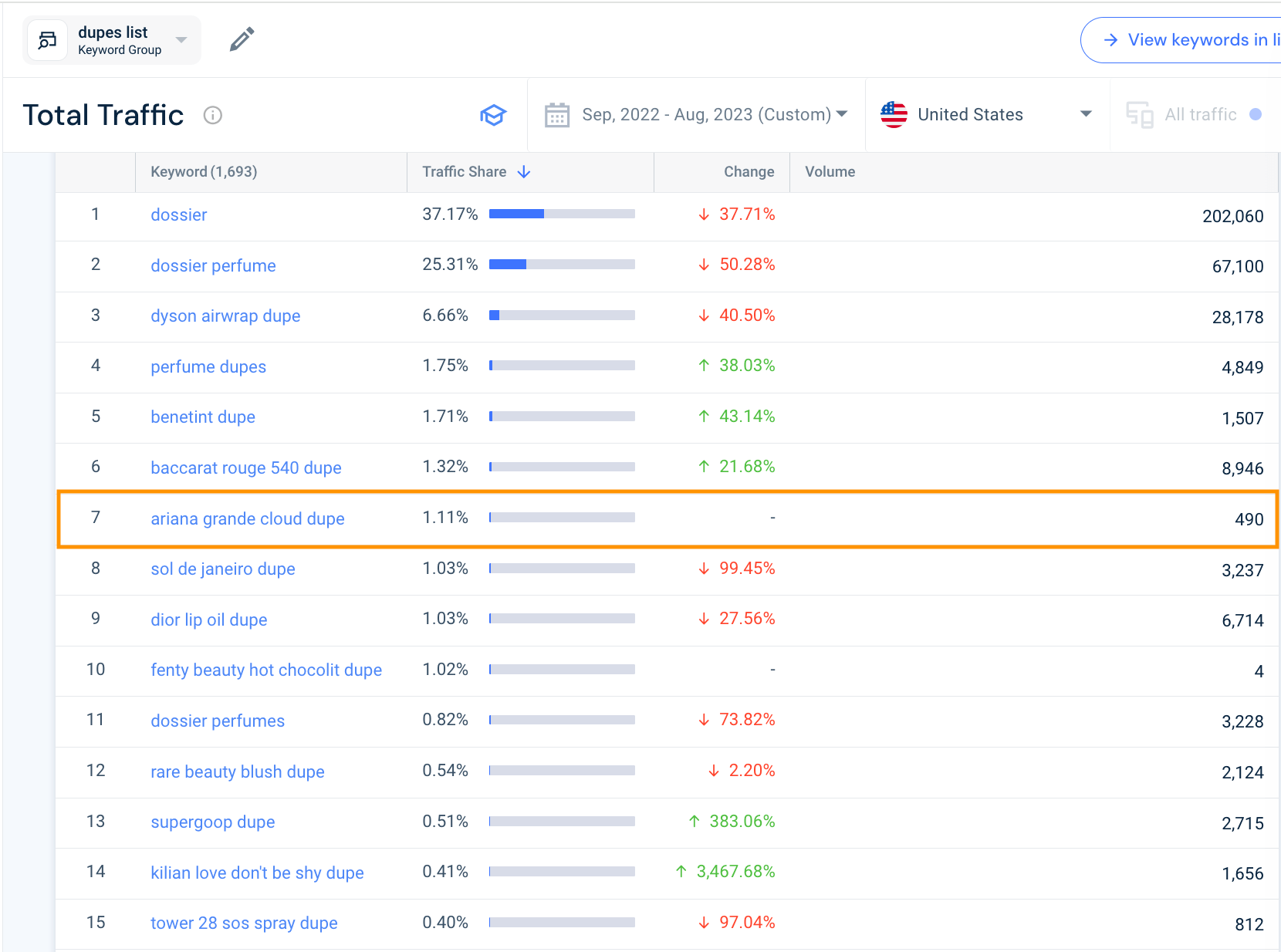This screenshot has height=952, width=1281.
Task: Sort by Keyword column header
Action: (x=204, y=172)
